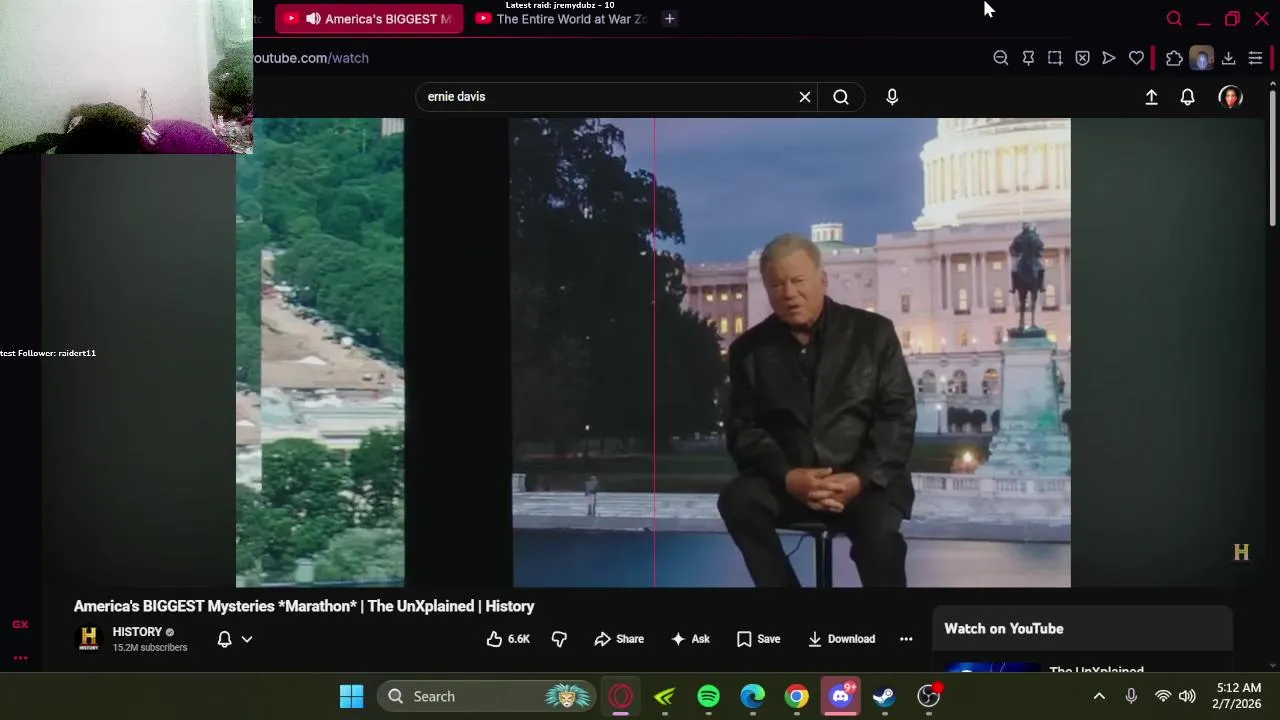The height and width of the screenshot is (720, 1280).
Task: Open YouTube notifications bell
Action: 1187,97
